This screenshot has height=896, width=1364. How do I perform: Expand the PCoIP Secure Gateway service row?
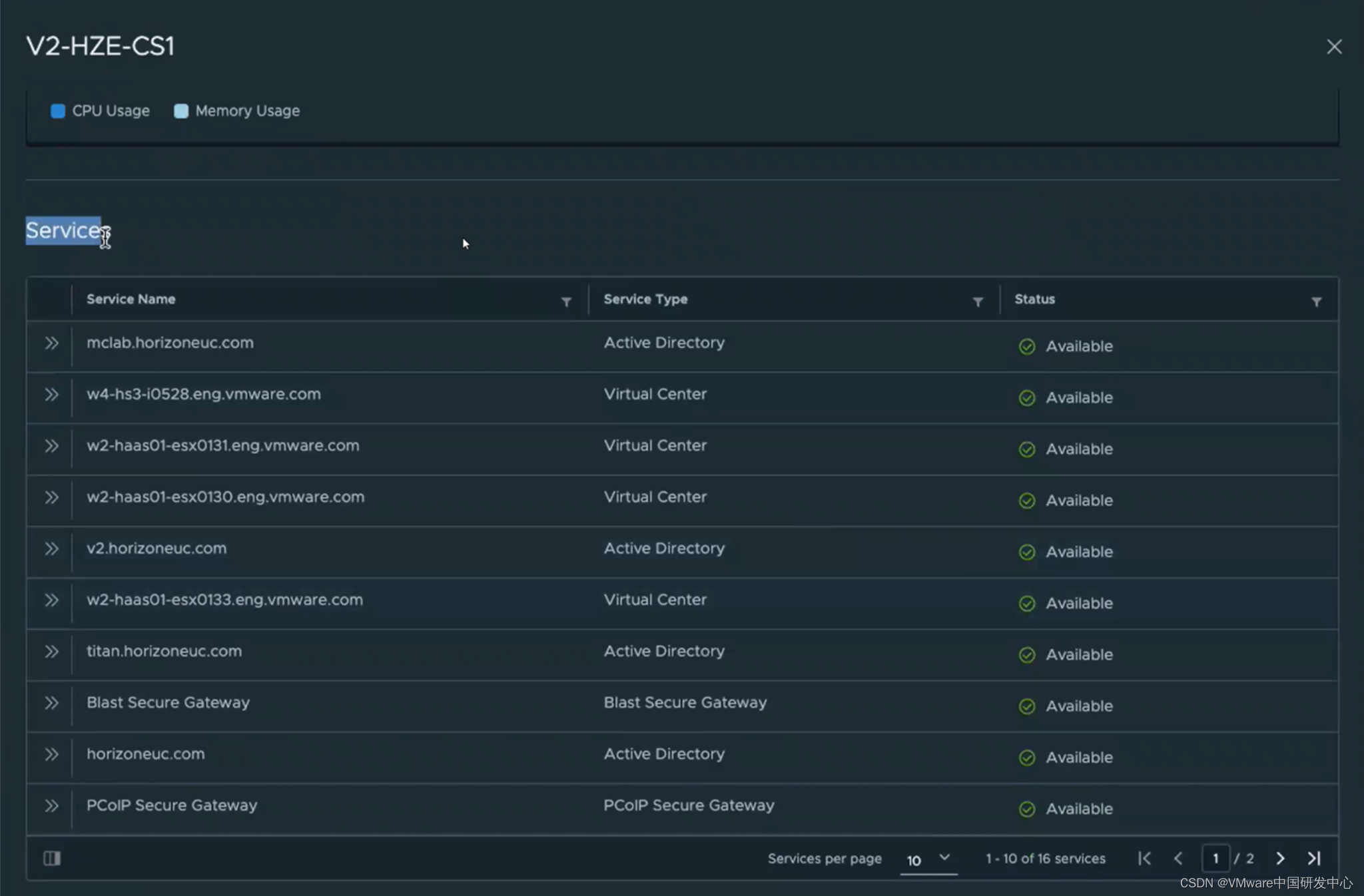(51, 806)
